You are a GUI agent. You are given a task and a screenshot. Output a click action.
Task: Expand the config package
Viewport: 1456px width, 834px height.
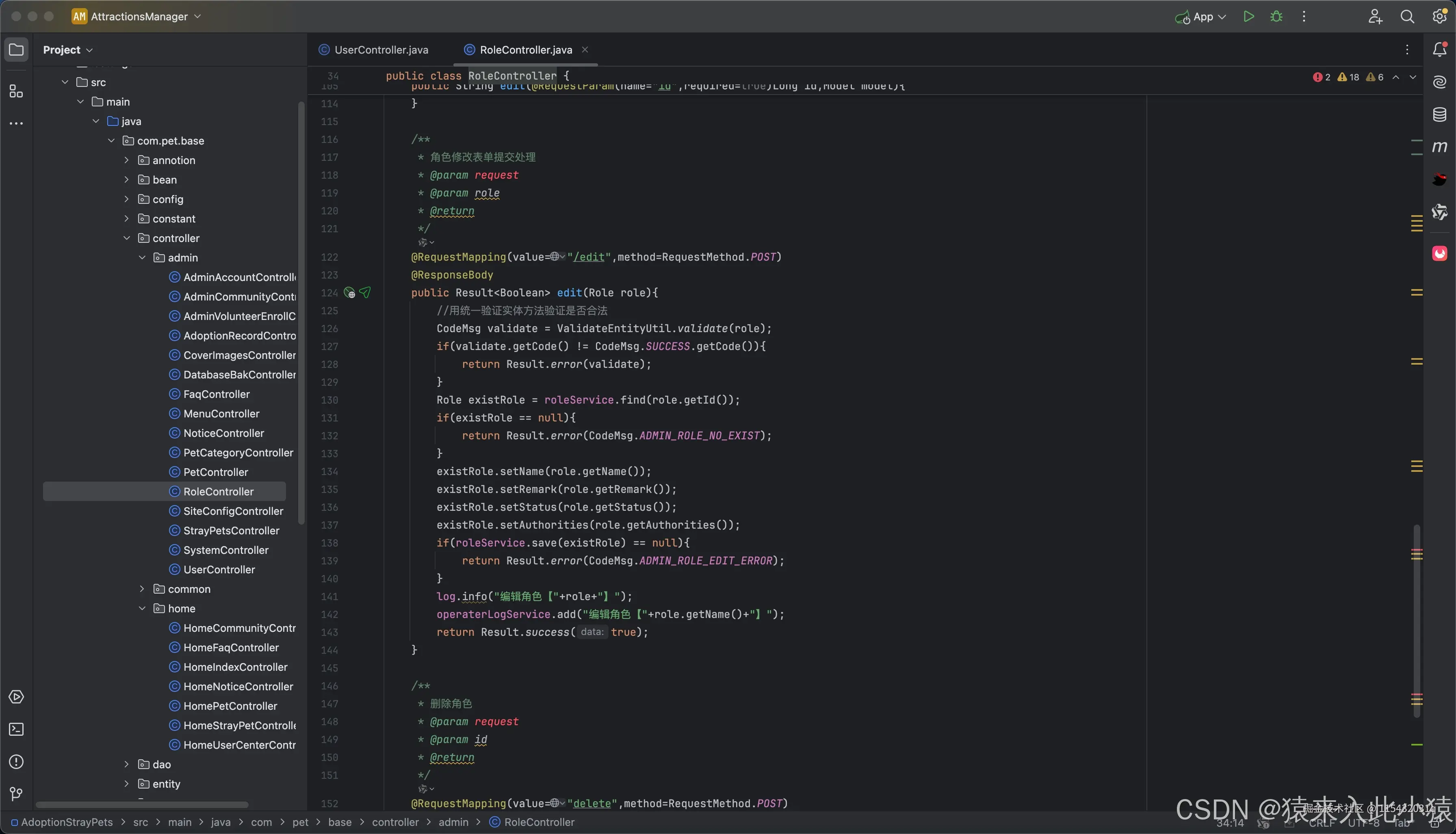127,199
